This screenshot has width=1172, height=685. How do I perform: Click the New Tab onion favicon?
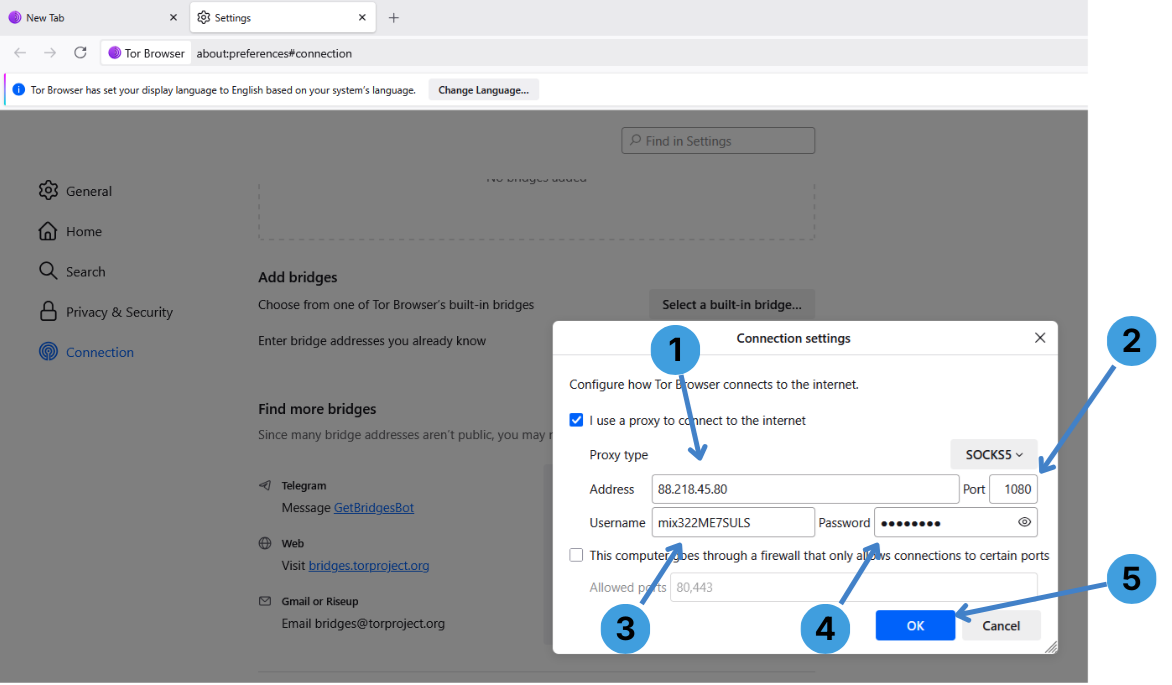[x=15, y=17]
